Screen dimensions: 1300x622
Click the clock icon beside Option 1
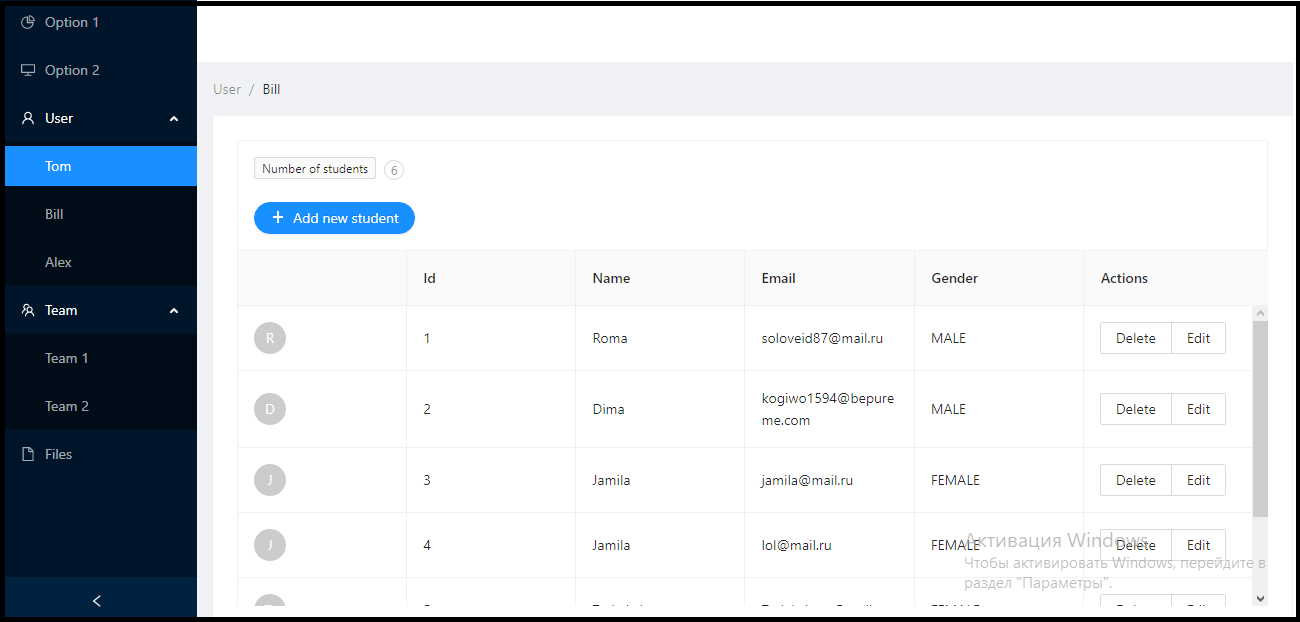click(29, 21)
